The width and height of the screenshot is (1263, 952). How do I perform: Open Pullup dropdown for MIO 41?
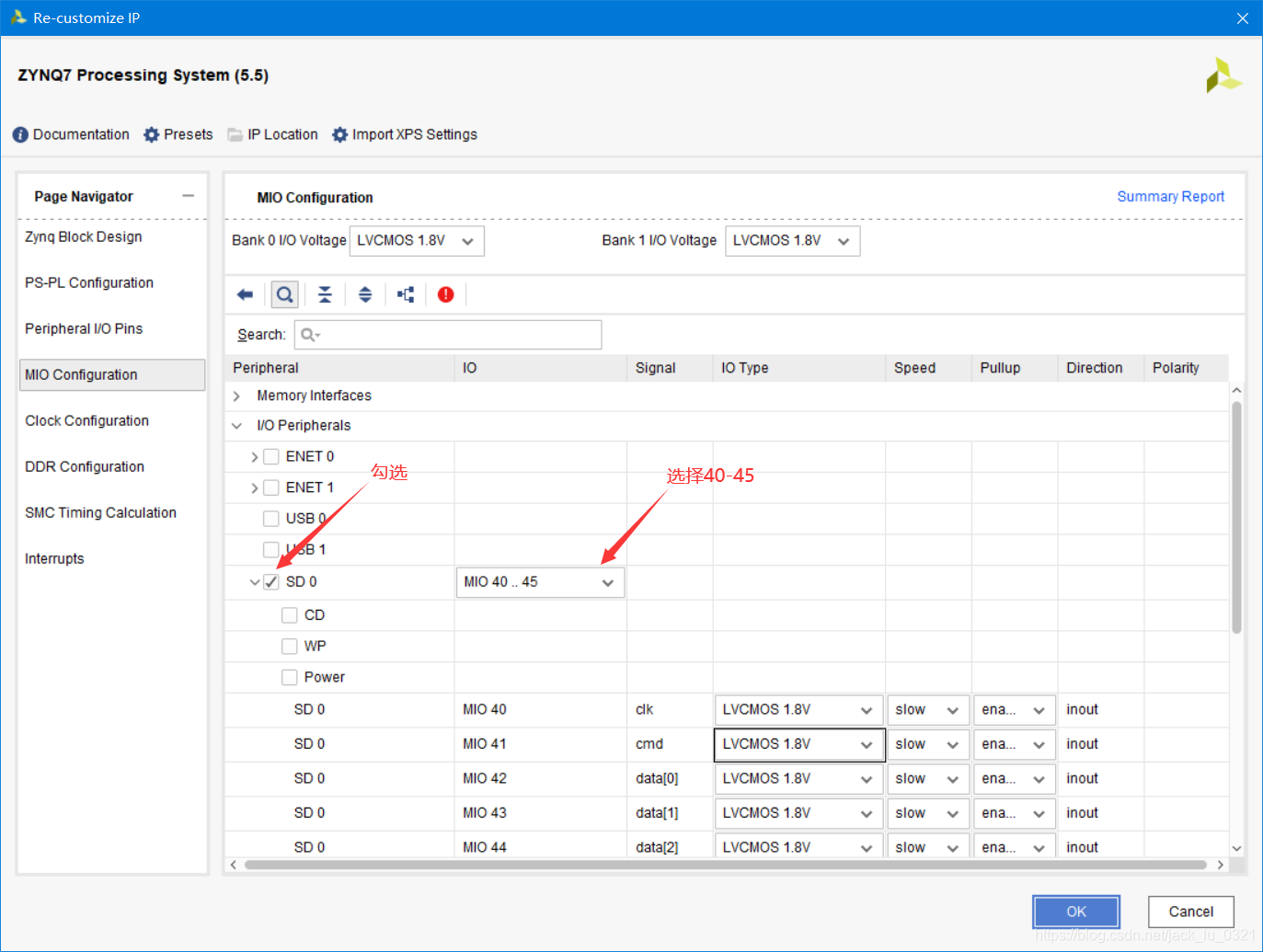tap(1015, 744)
